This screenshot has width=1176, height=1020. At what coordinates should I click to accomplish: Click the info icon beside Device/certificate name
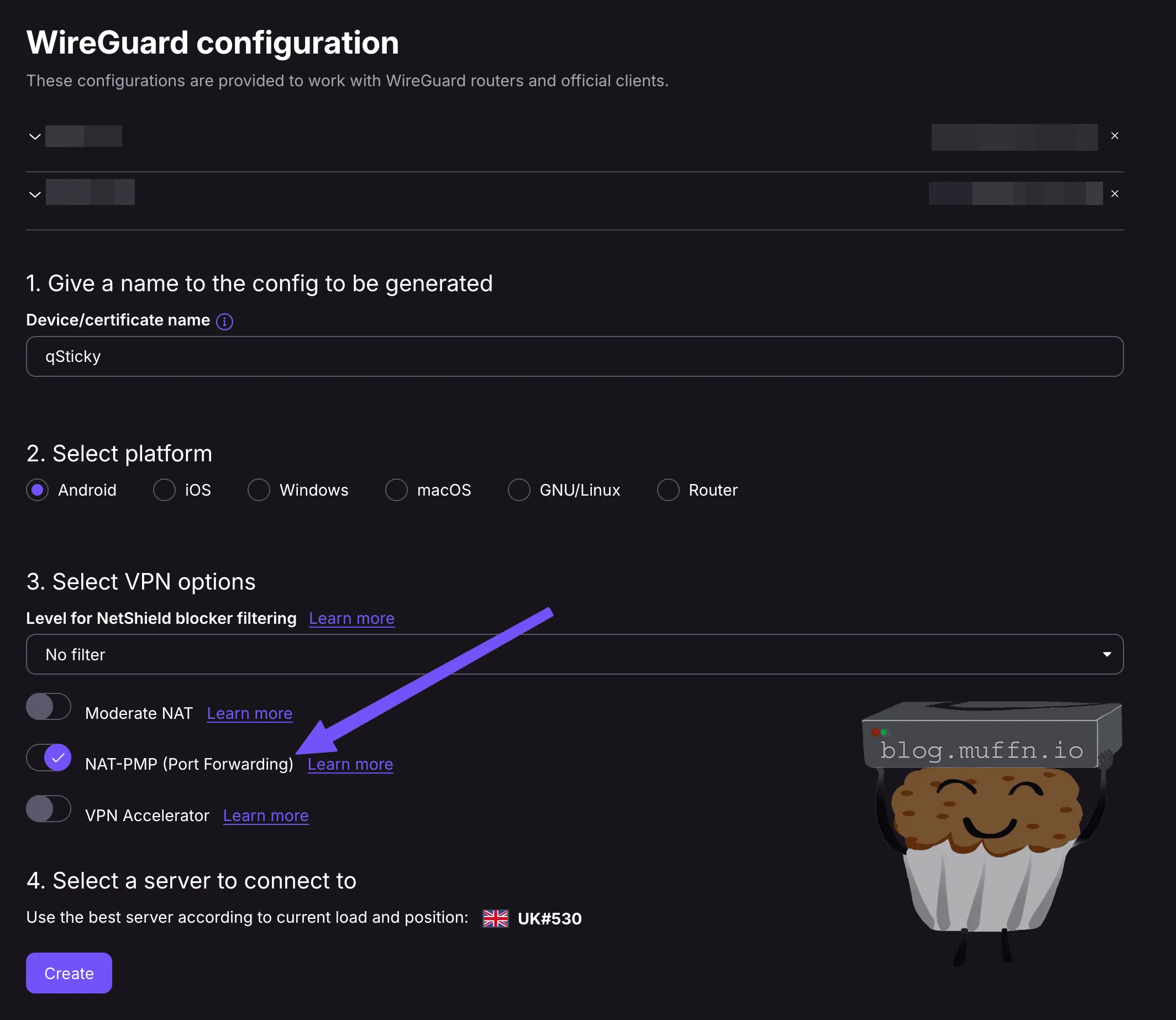[224, 322]
